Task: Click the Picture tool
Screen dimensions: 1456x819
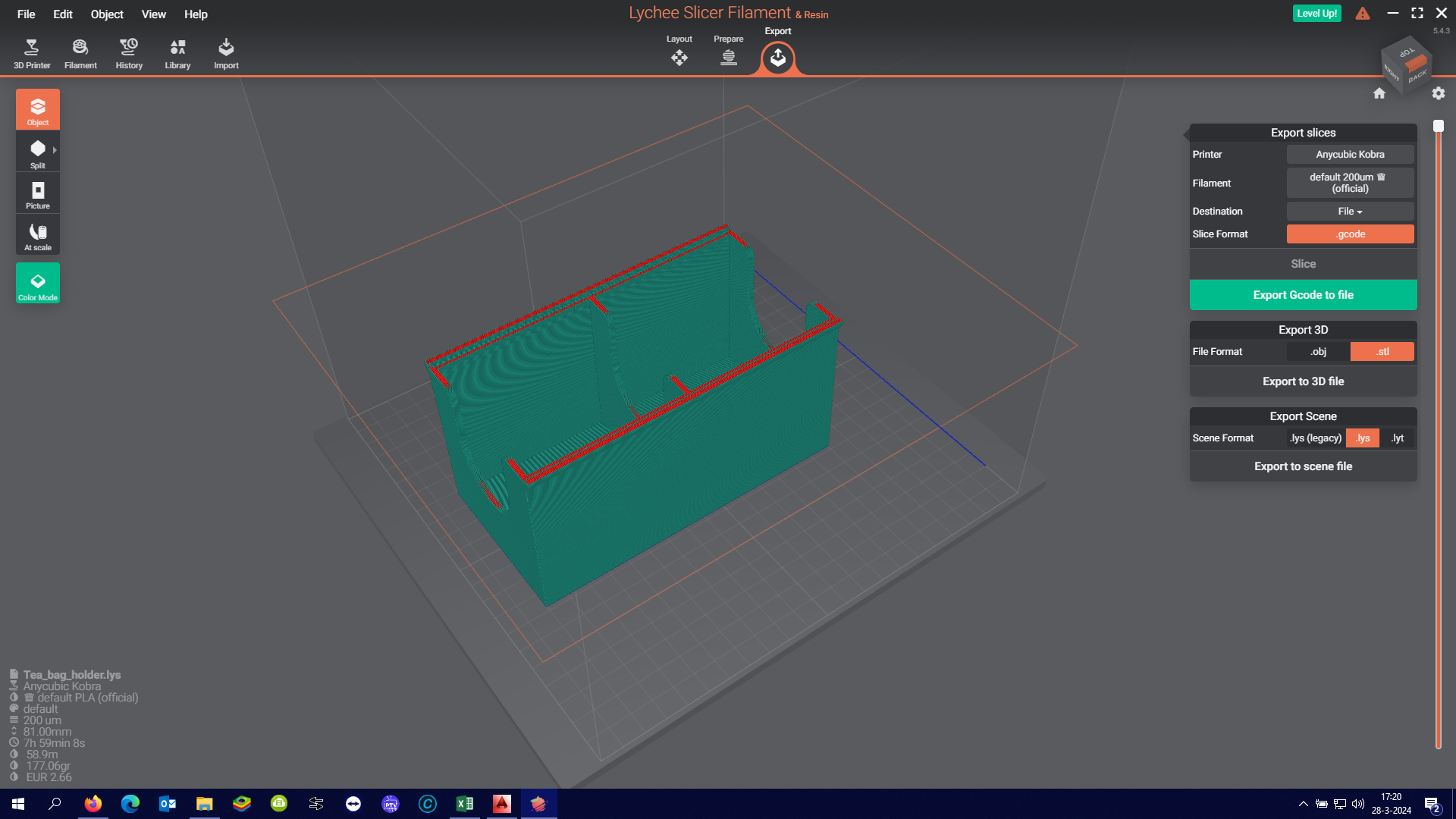Action: [x=38, y=194]
